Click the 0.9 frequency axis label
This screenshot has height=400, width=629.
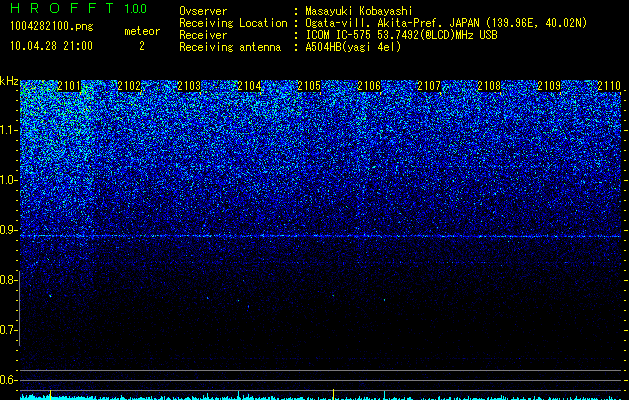coord(8,230)
